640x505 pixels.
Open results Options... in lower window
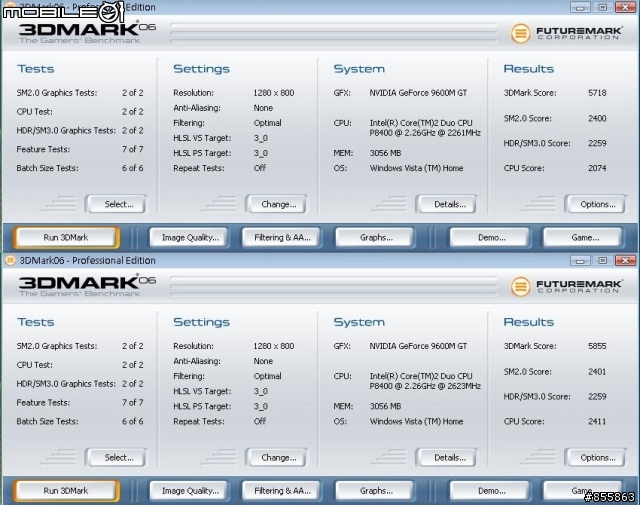click(x=596, y=457)
